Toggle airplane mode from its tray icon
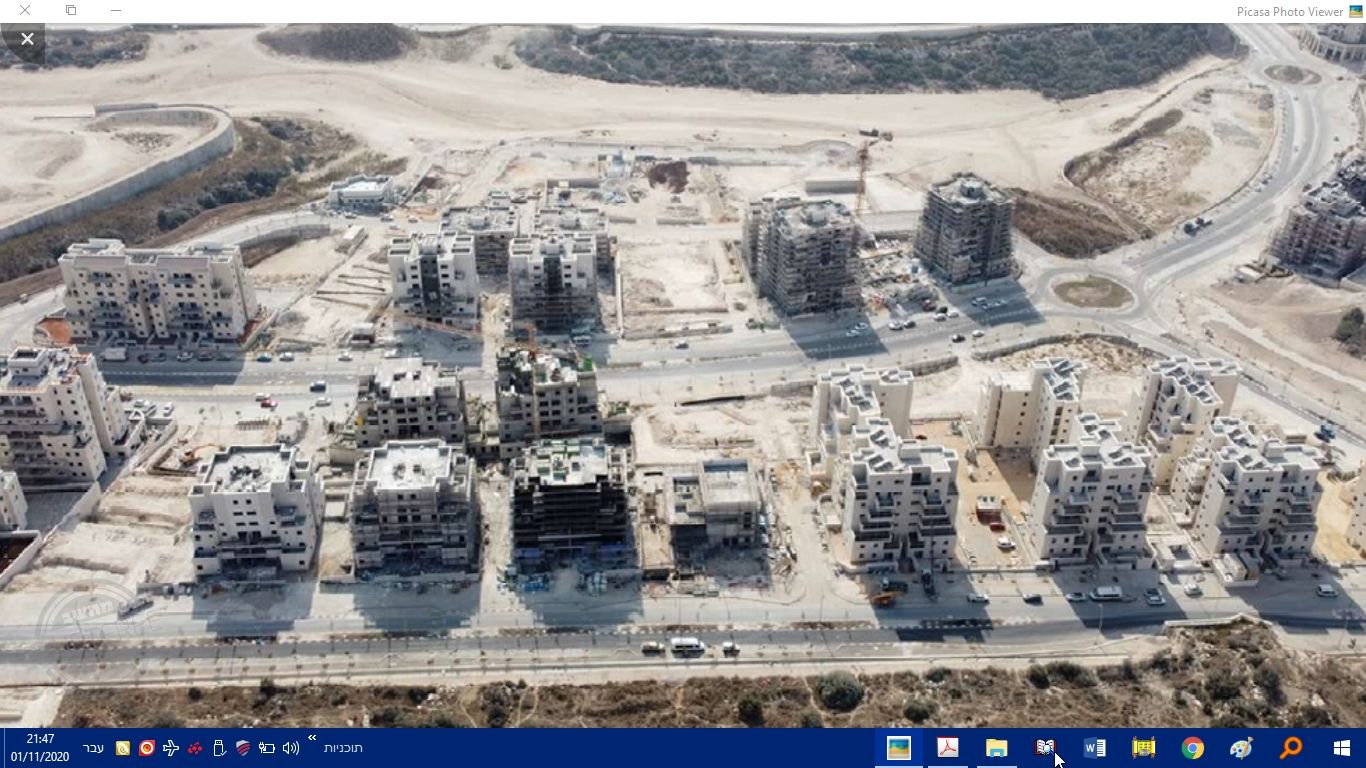Viewport: 1366px width, 768px height. tap(171, 747)
